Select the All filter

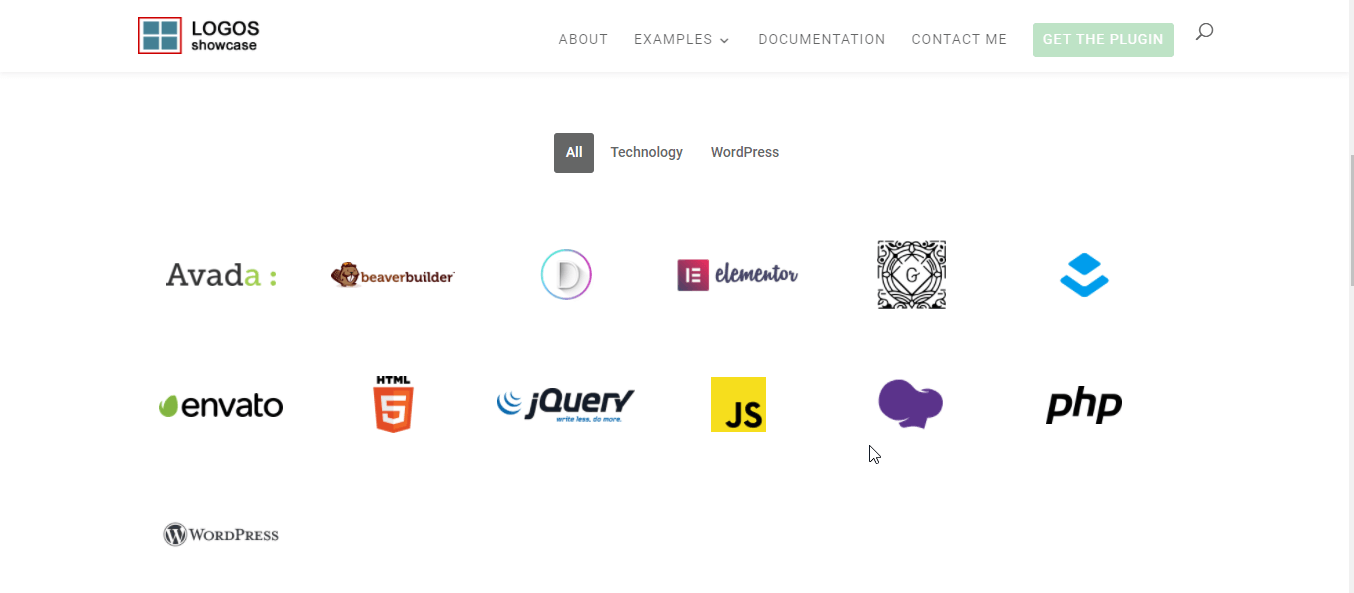[x=573, y=152]
